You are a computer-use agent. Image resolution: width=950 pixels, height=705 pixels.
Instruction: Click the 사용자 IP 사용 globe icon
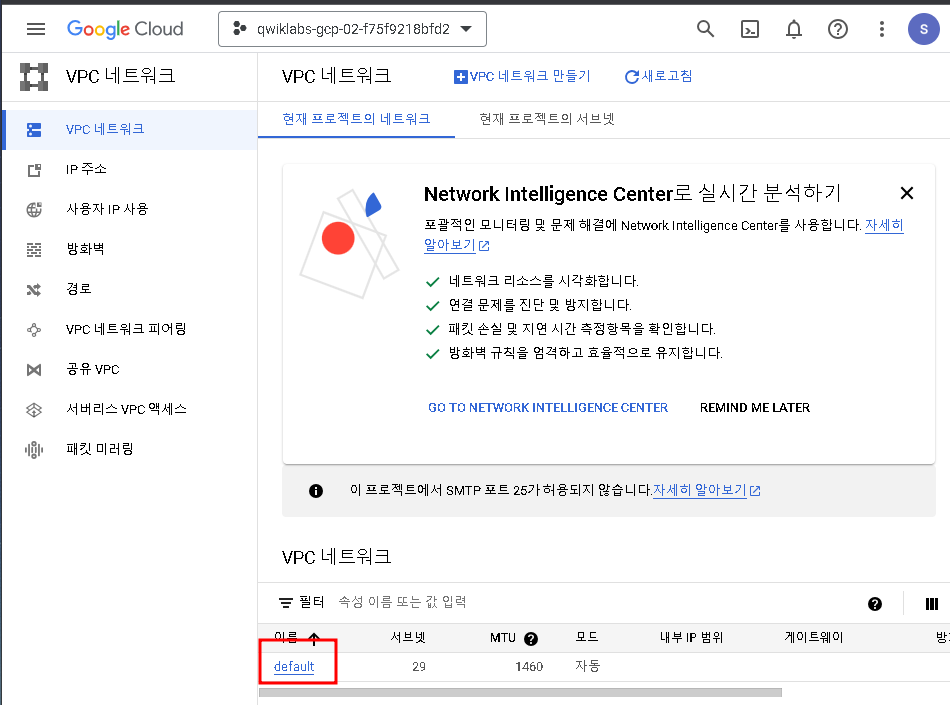point(34,210)
